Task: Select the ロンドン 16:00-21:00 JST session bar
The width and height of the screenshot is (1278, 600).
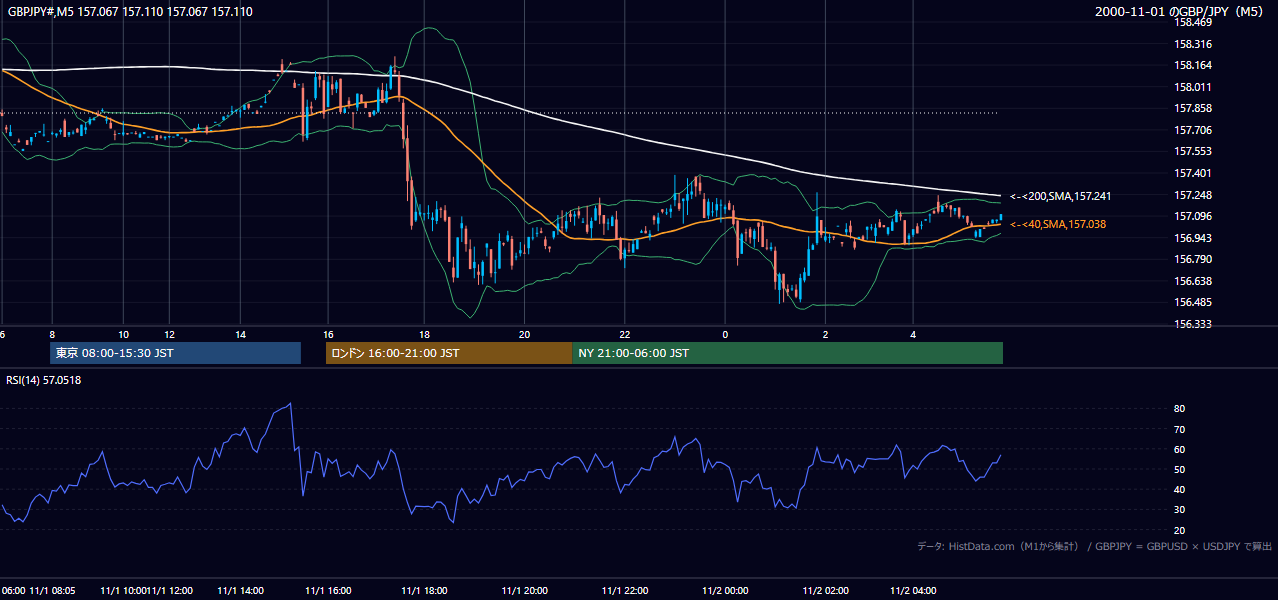Action: click(x=449, y=353)
